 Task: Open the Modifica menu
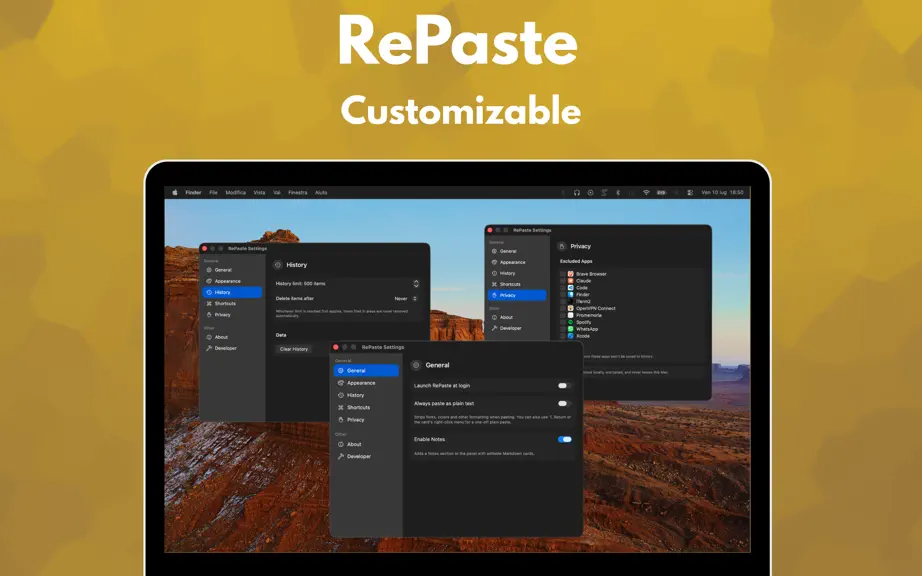[235, 192]
